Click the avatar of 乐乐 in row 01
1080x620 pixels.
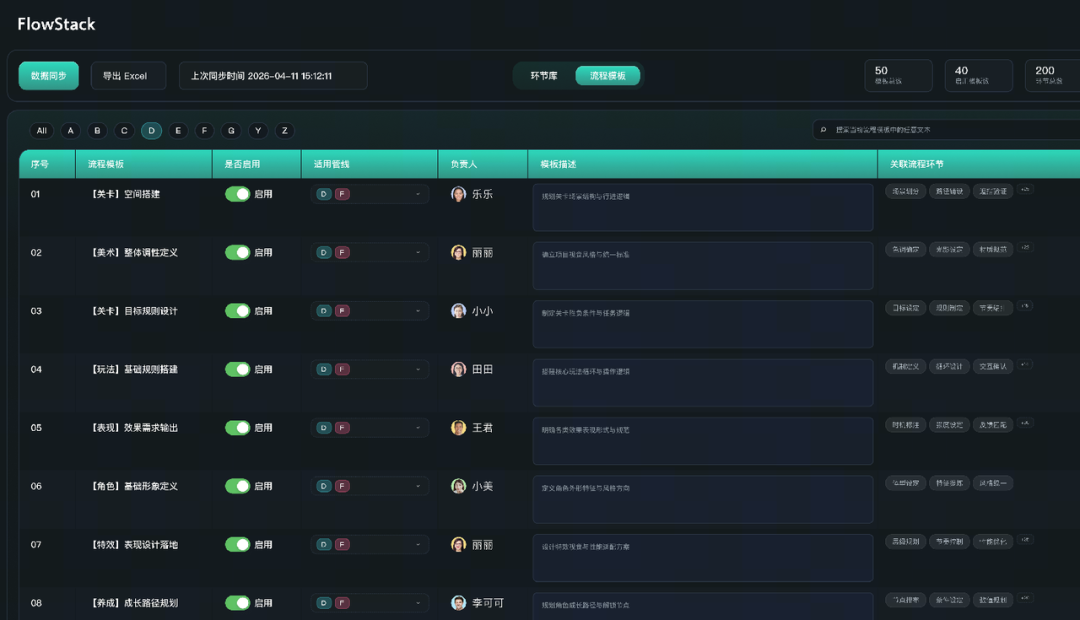458,194
